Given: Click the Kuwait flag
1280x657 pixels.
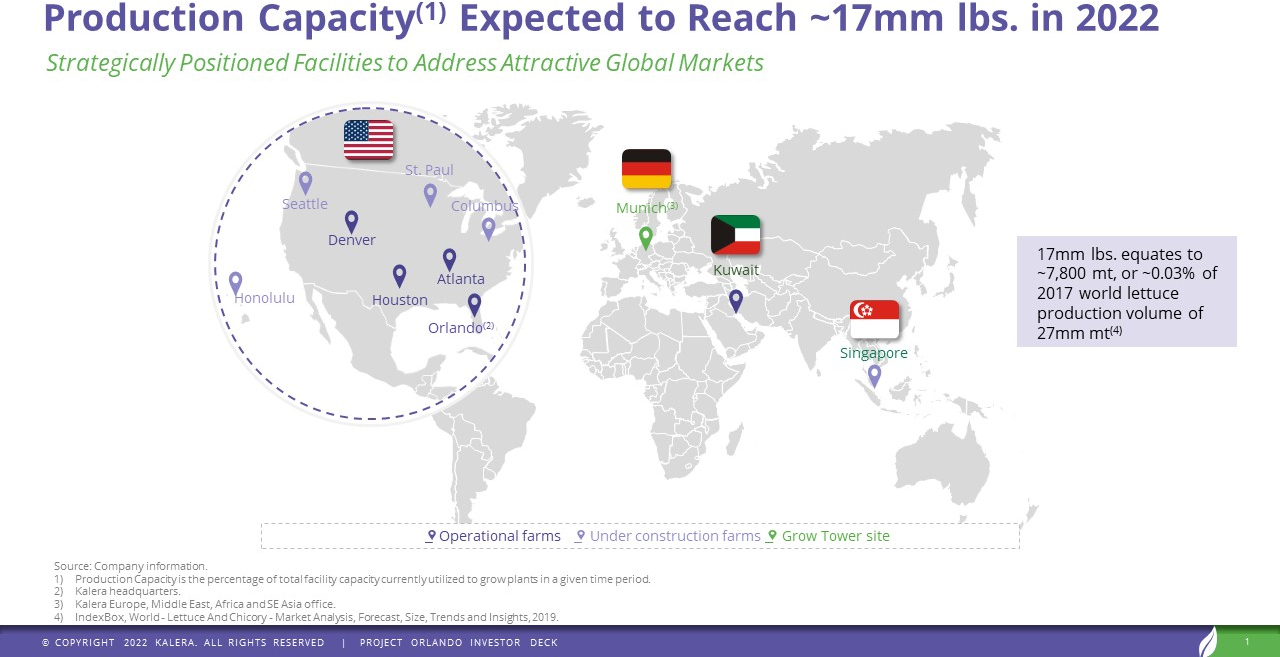Looking at the screenshot, I should pyautogui.click(x=736, y=235).
